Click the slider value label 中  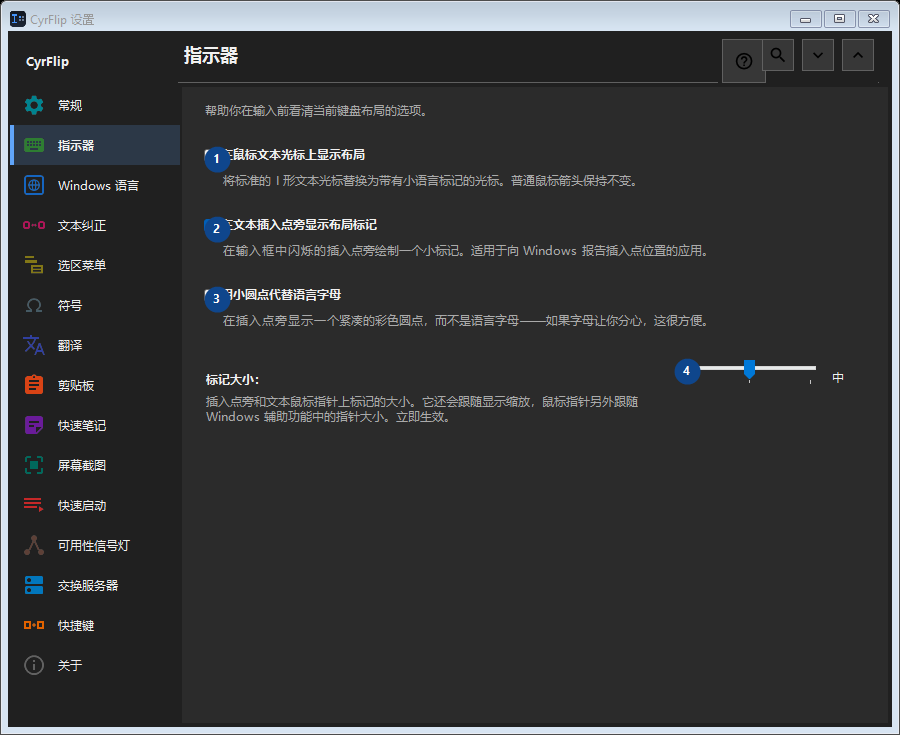click(838, 378)
